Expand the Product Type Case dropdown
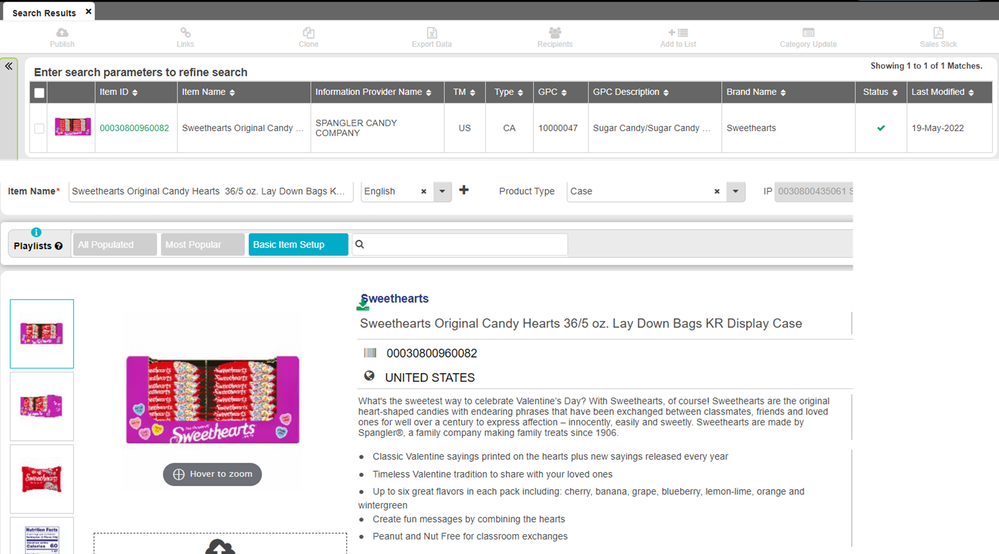This screenshot has width=999, height=554. pos(736,192)
